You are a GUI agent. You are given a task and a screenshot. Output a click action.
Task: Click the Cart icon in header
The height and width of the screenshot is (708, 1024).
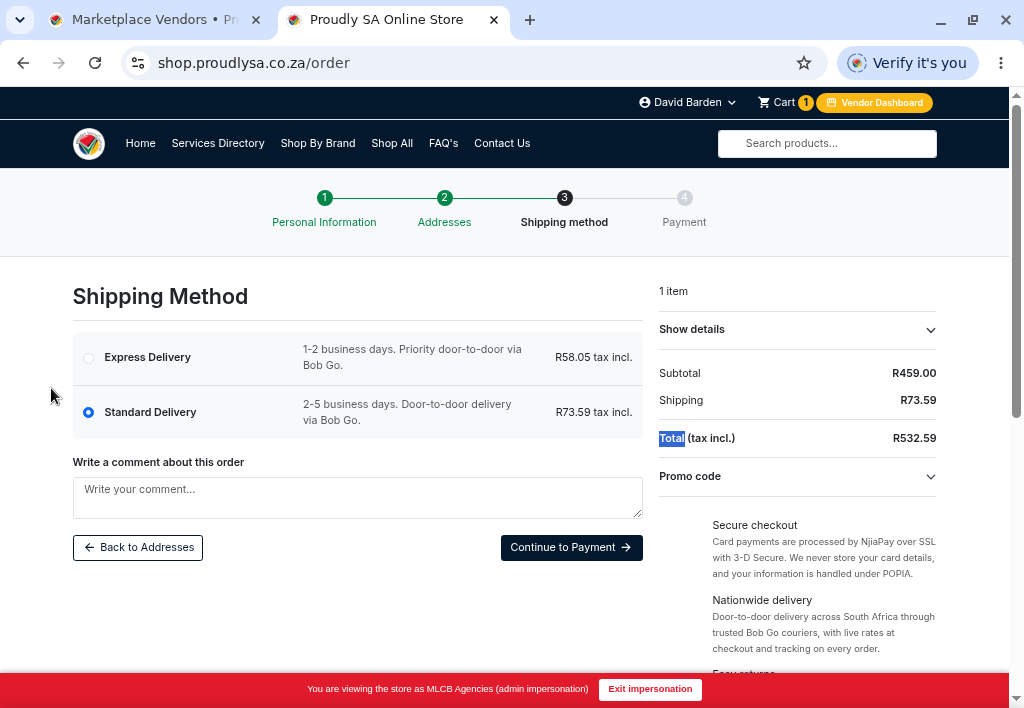pyautogui.click(x=763, y=103)
